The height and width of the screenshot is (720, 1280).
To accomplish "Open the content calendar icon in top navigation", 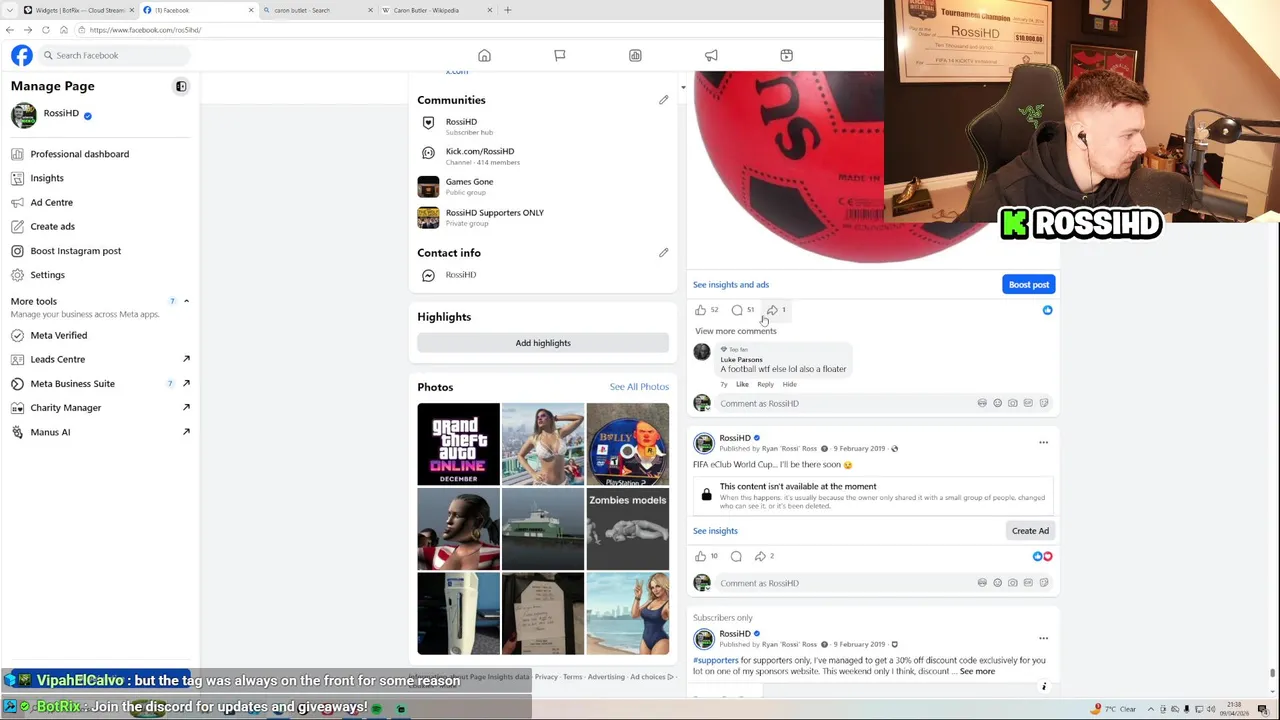I will [786, 55].
